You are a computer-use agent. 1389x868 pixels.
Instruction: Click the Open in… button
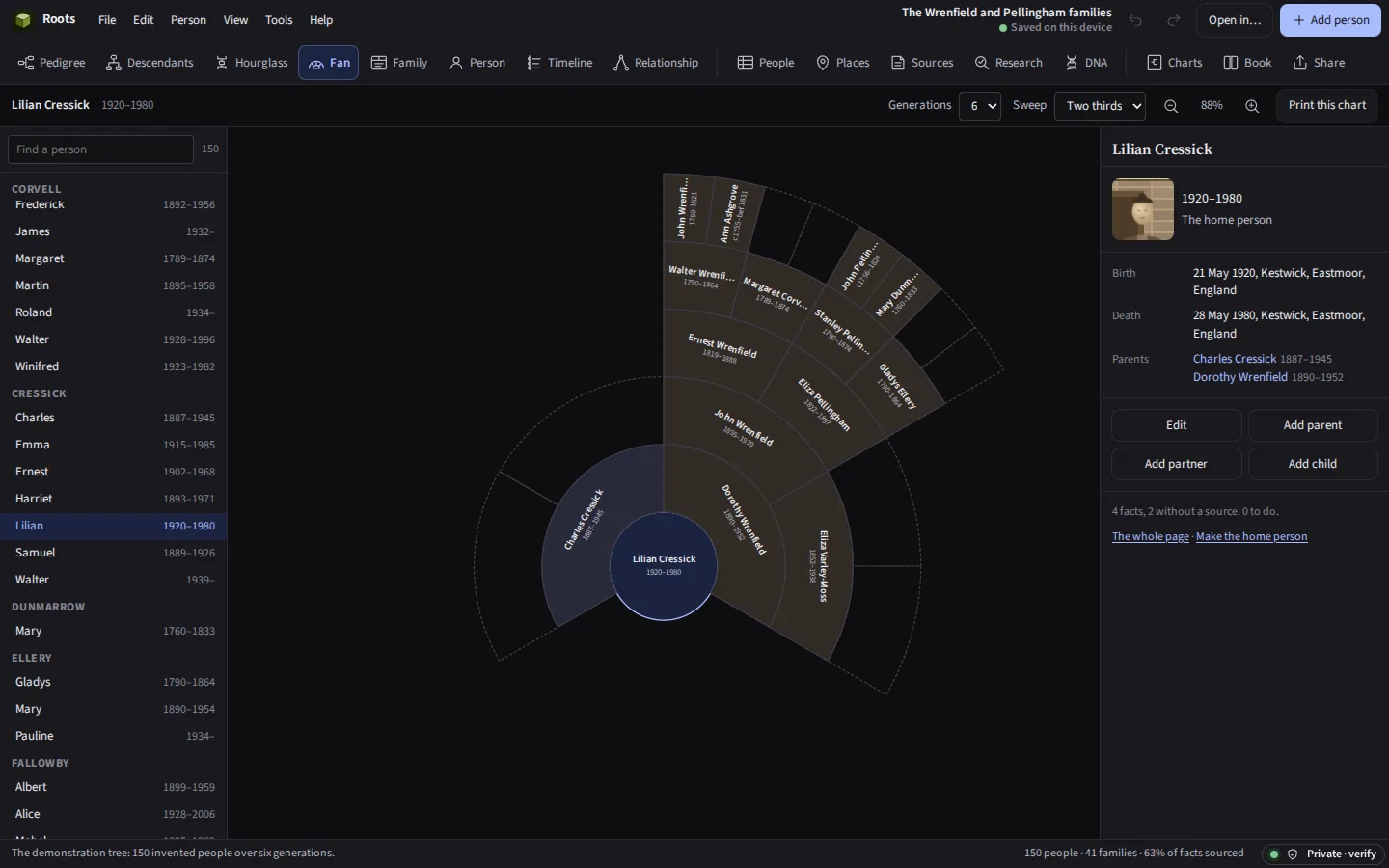click(x=1235, y=20)
